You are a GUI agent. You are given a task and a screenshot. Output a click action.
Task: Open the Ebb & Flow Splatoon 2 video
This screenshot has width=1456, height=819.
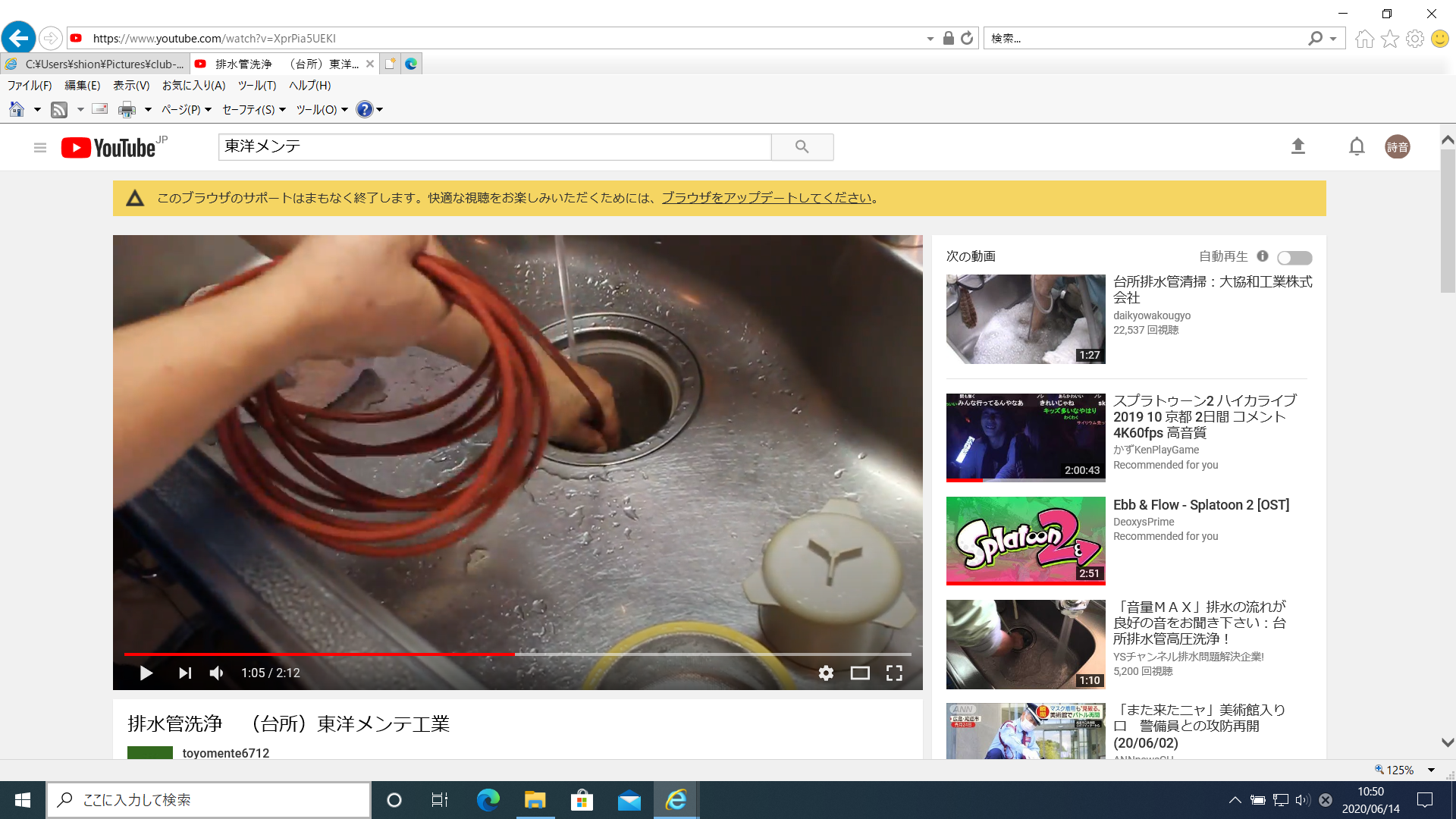(x=1200, y=505)
